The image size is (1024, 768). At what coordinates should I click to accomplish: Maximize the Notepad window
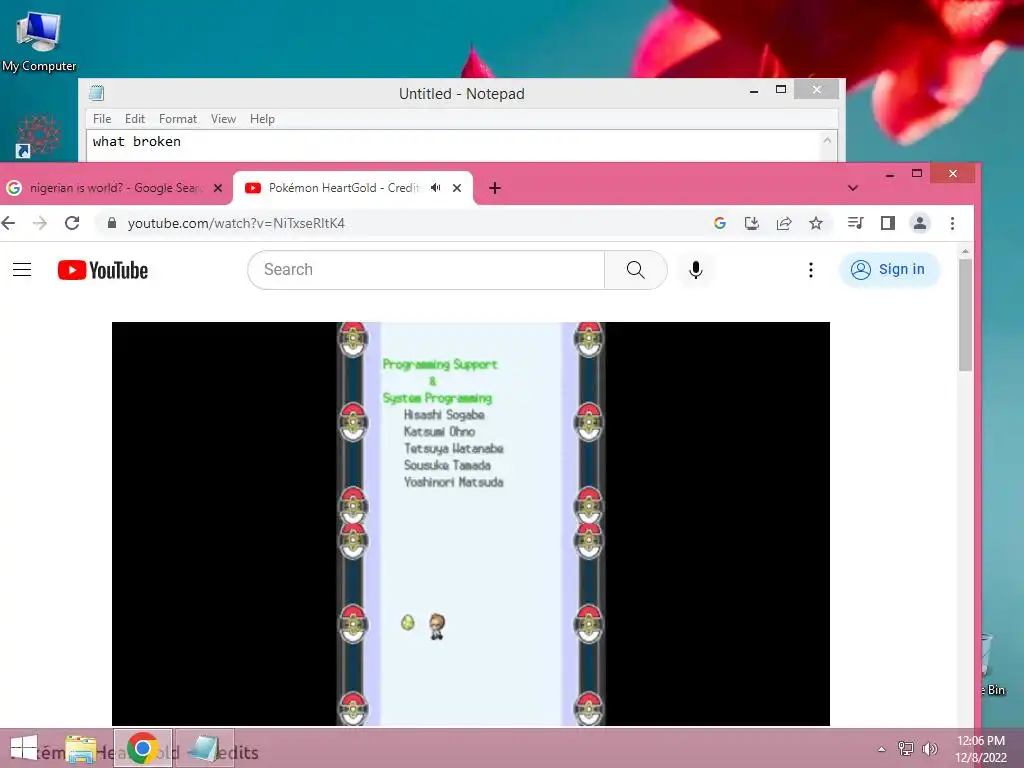[780, 89]
